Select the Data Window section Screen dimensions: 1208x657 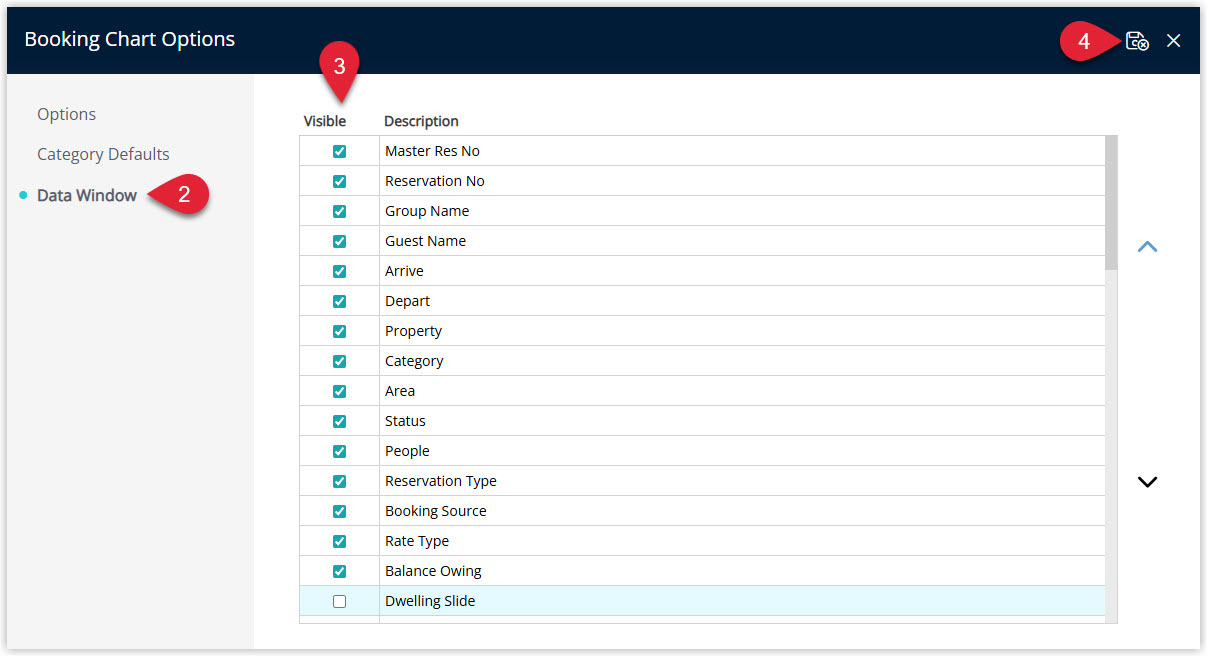[x=87, y=195]
